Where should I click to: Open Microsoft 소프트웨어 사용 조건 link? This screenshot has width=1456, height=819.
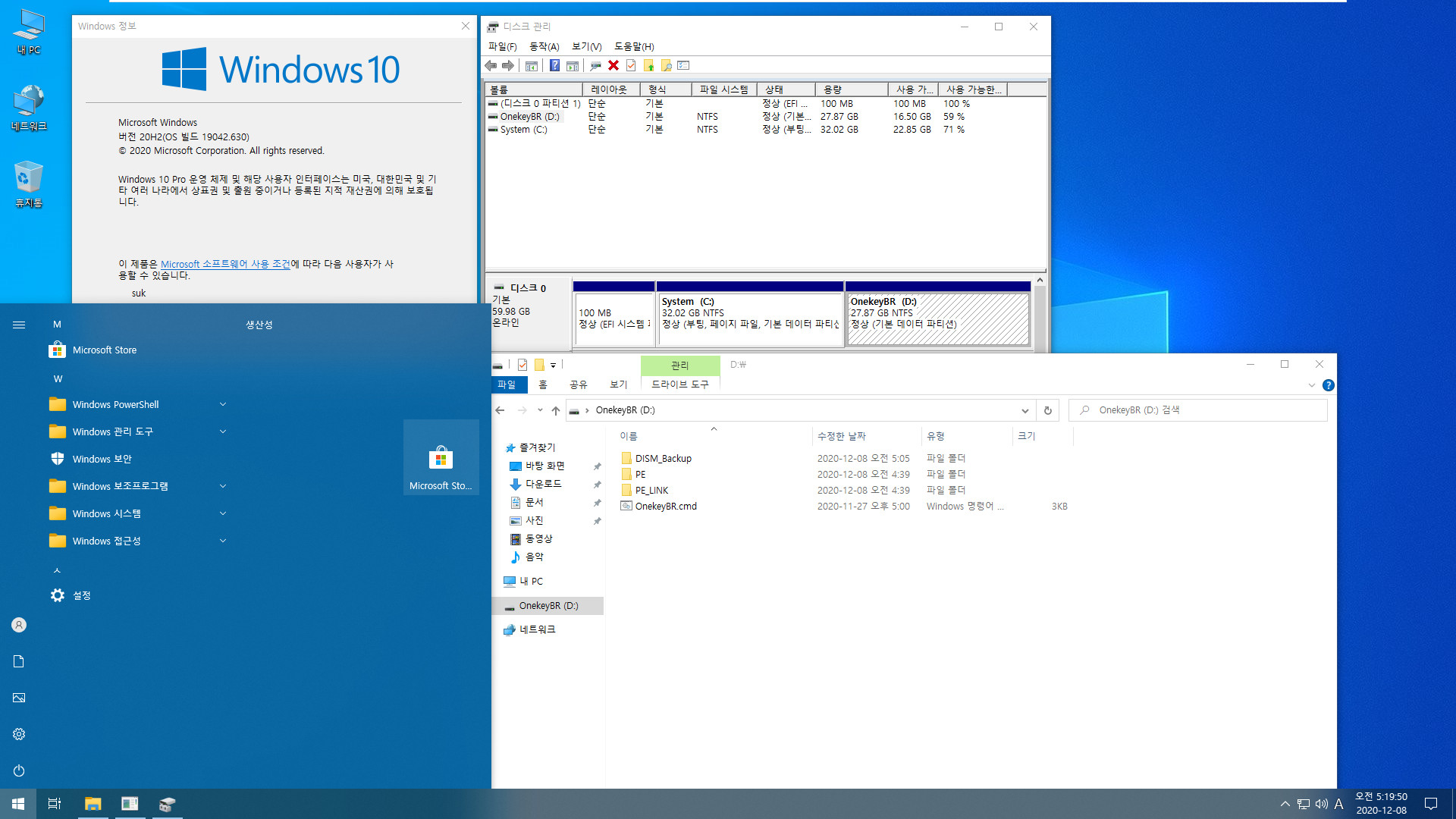tap(225, 264)
